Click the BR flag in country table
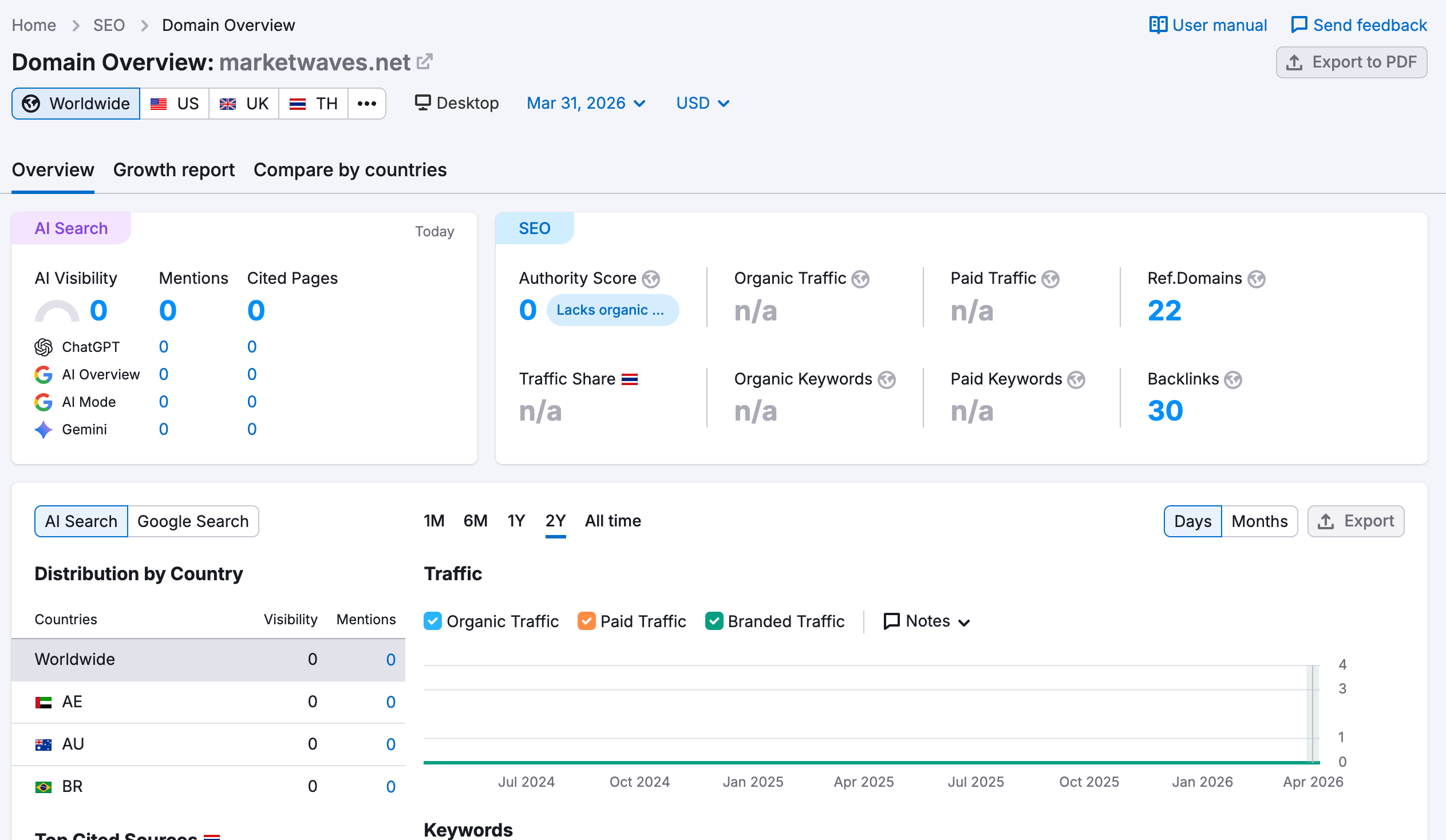This screenshot has height=840, width=1446. (x=44, y=787)
